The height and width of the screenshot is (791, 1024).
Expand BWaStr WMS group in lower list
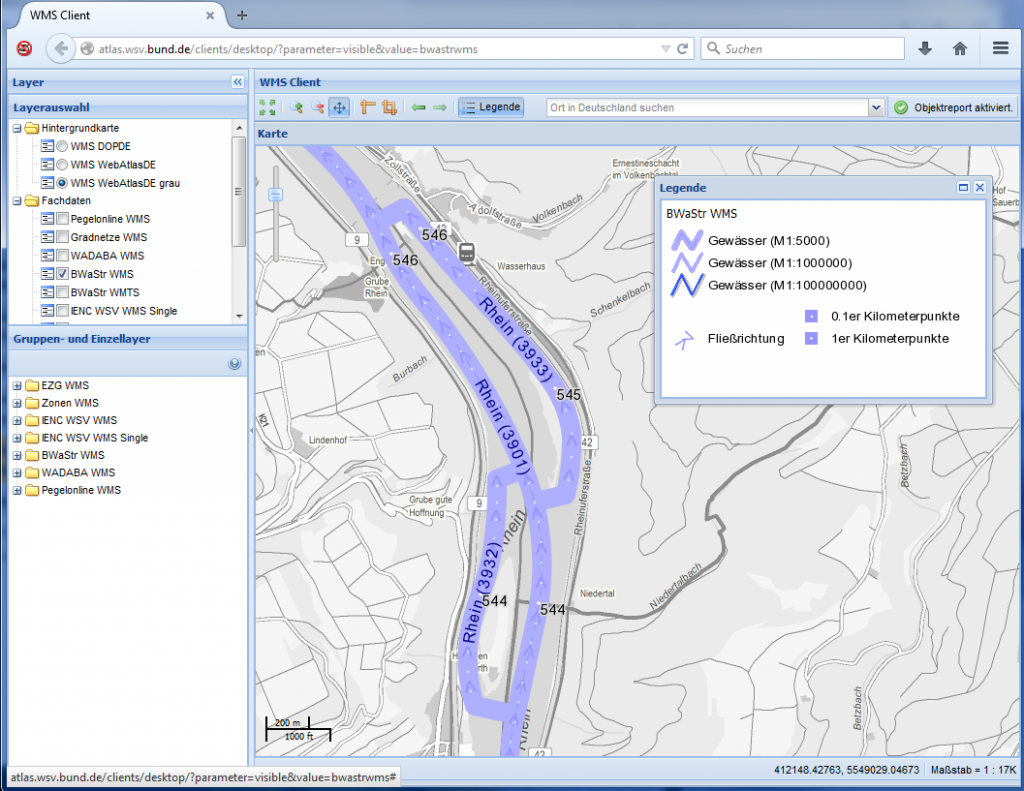pyautogui.click(x=17, y=455)
